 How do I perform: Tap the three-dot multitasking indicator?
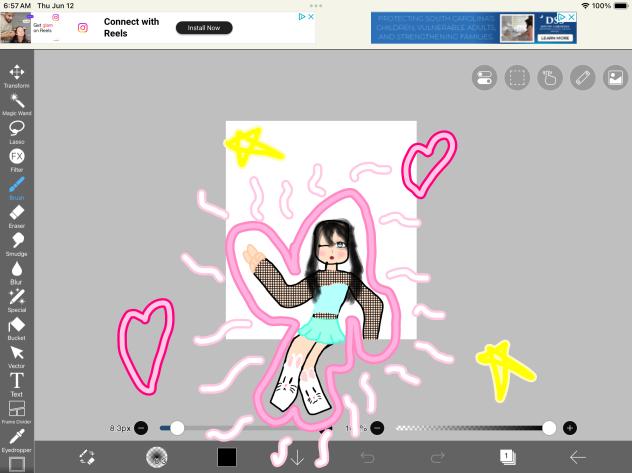[x=316, y=6]
